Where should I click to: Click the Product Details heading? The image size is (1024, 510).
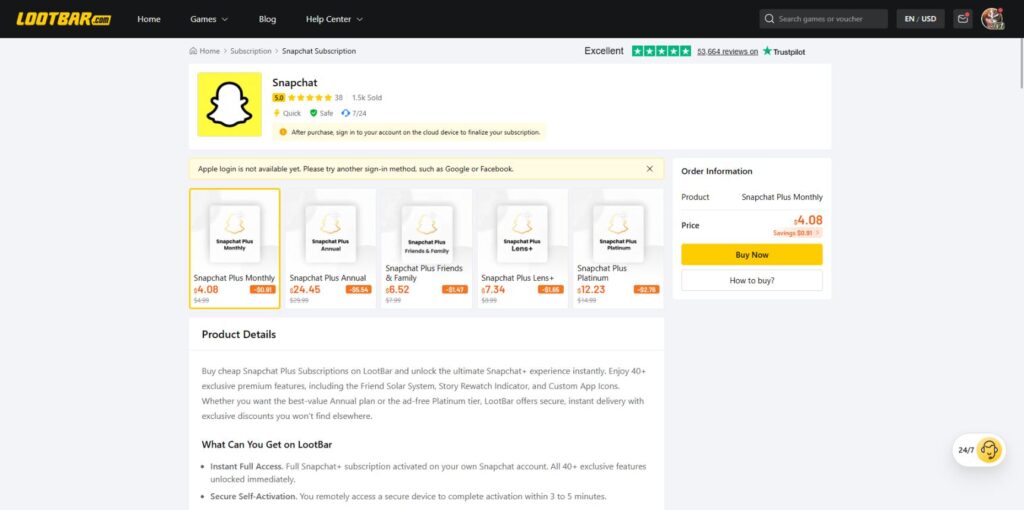pos(239,334)
